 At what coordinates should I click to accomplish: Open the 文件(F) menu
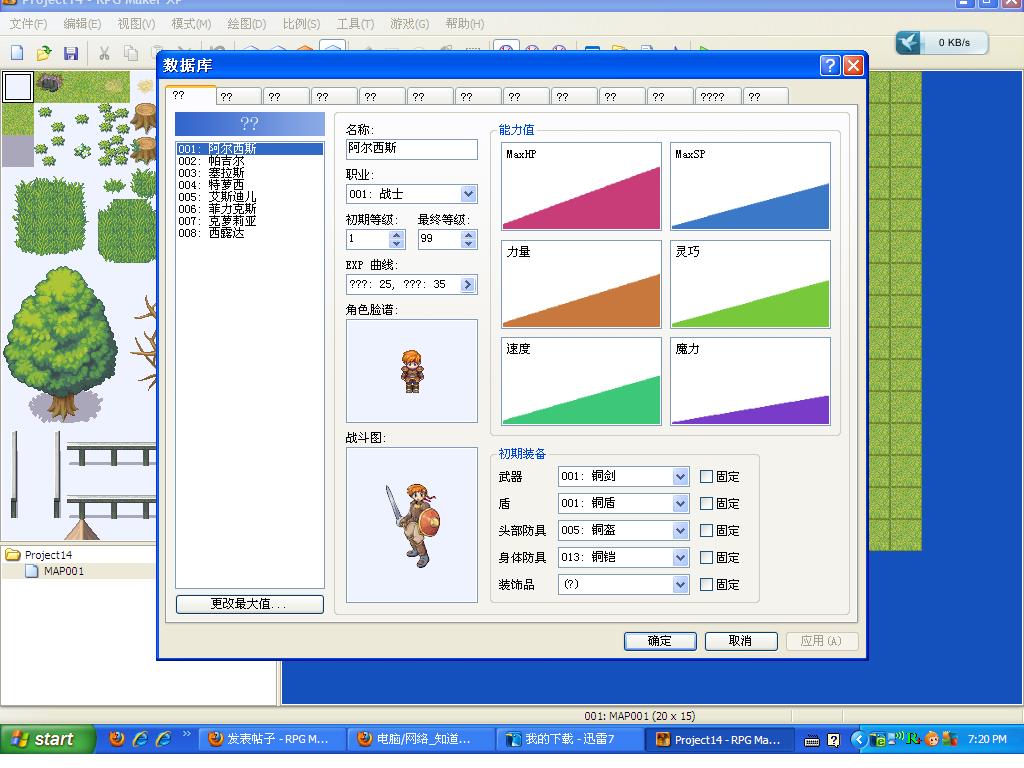tap(29, 24)
